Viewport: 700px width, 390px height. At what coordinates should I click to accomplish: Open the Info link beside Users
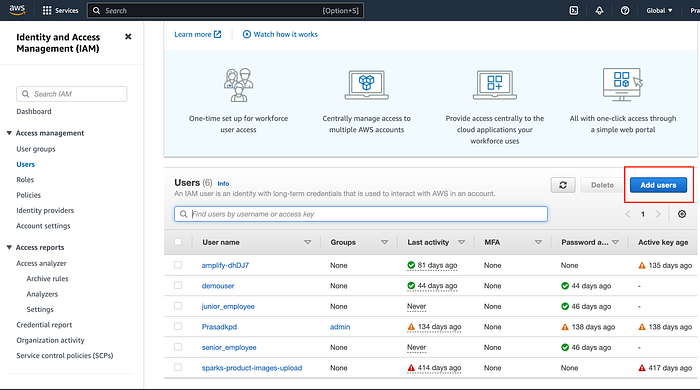(223, 183)
